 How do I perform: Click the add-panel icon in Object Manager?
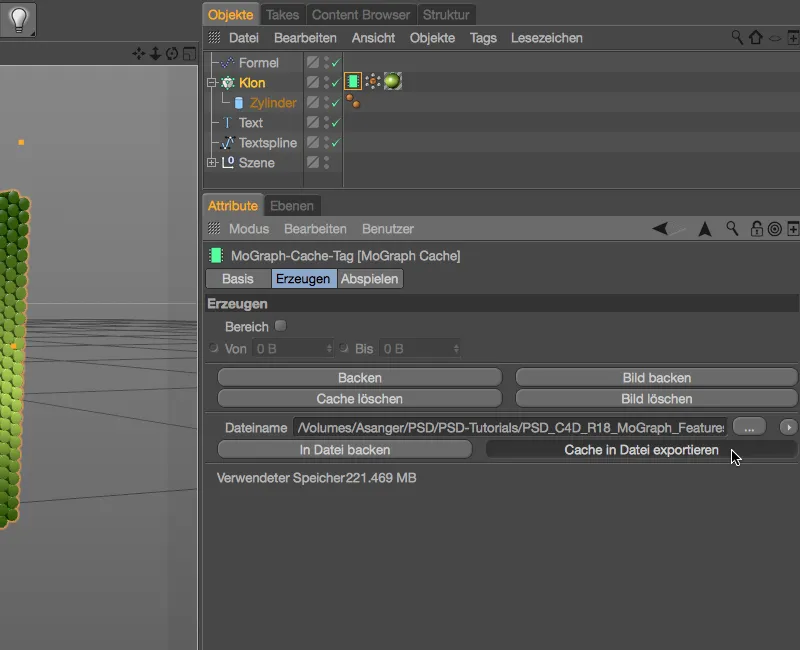click(x=793, y=38)
